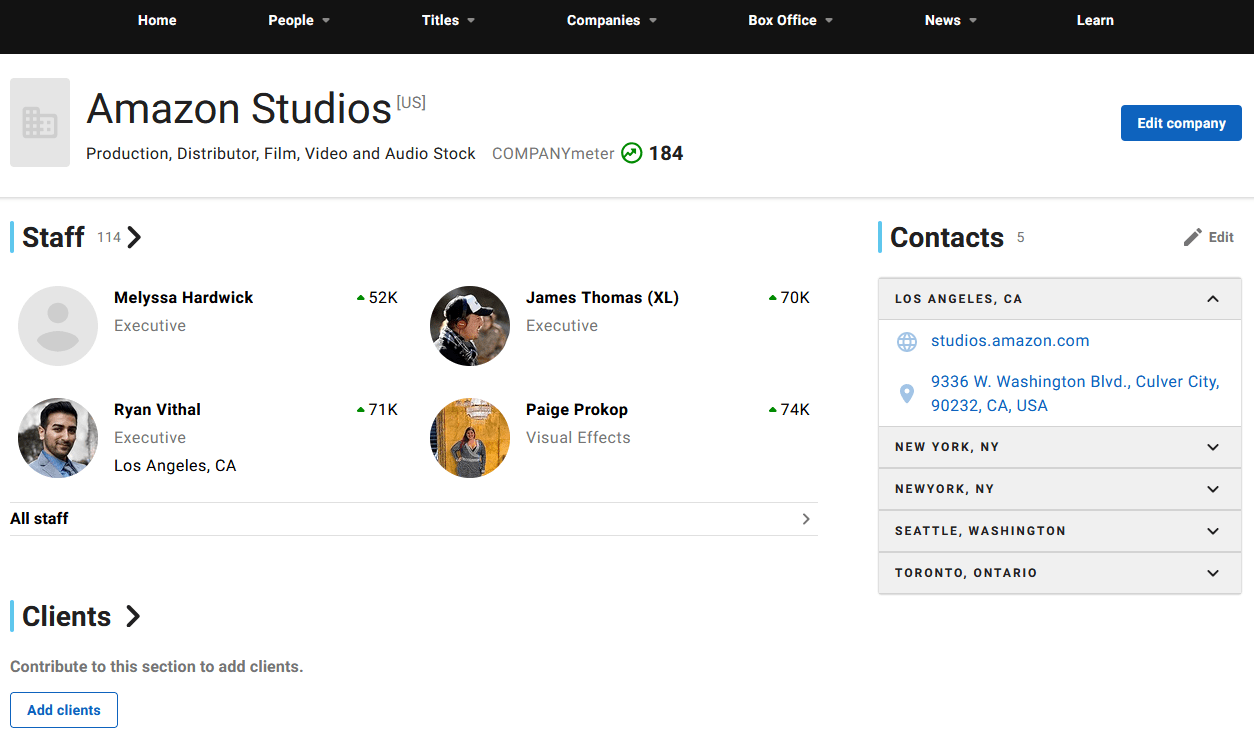
Task: Open the Box Office menu
Action: click(x=790, y=20)
